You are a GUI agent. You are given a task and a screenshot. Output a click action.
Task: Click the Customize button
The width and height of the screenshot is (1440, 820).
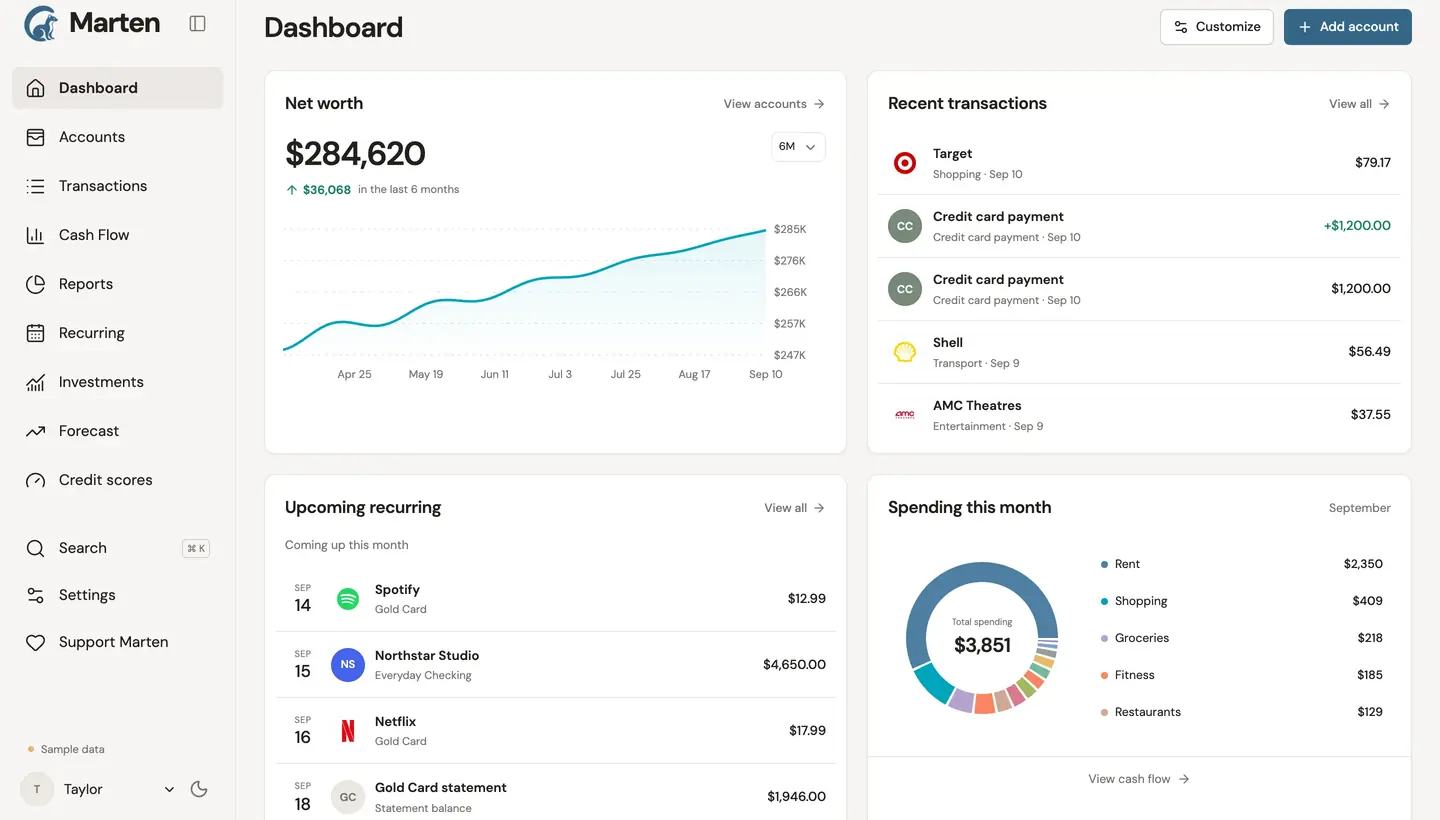(1217, 27)
